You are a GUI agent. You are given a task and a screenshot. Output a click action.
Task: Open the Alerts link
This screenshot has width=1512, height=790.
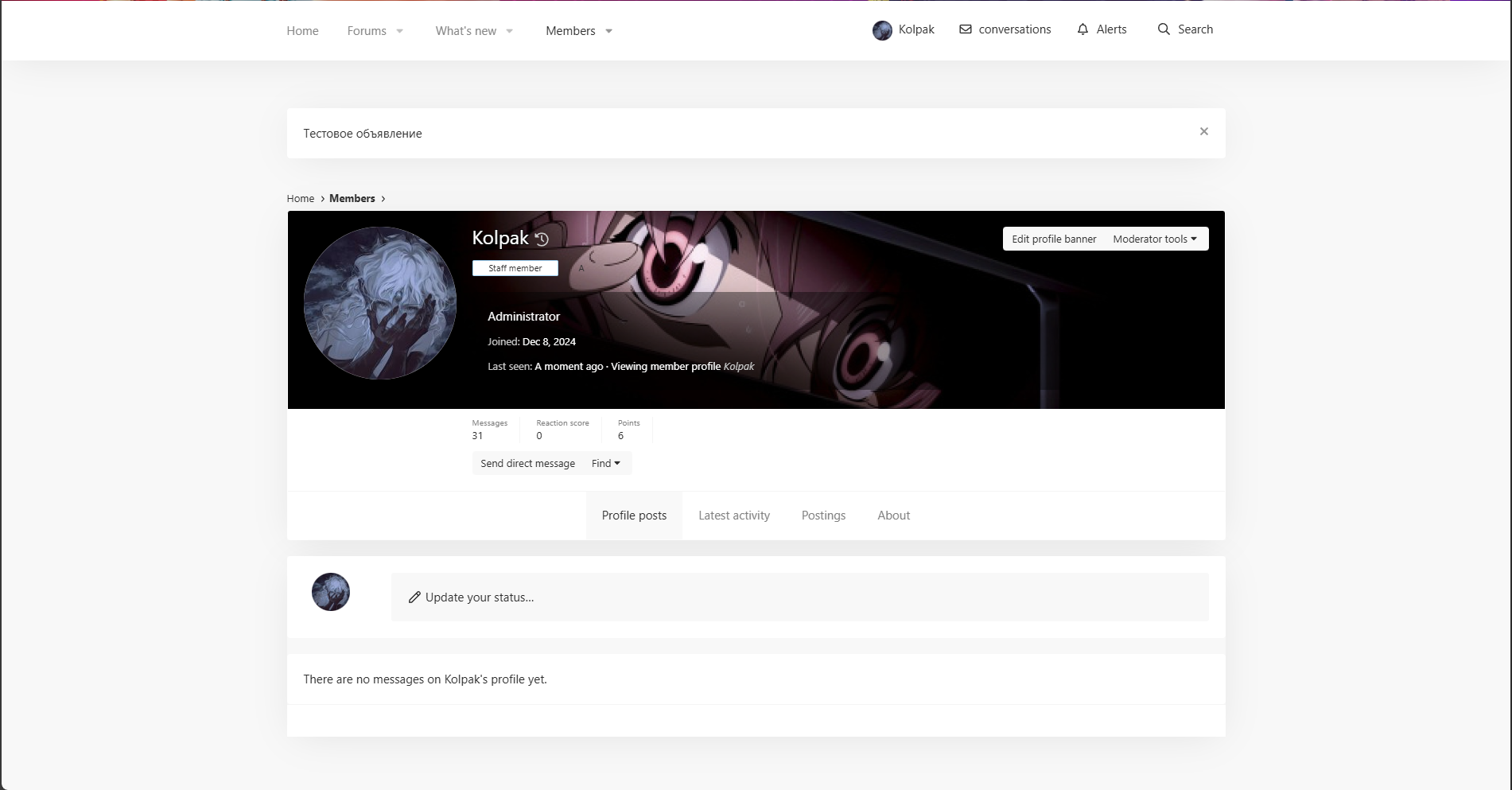coord(1111,29)
